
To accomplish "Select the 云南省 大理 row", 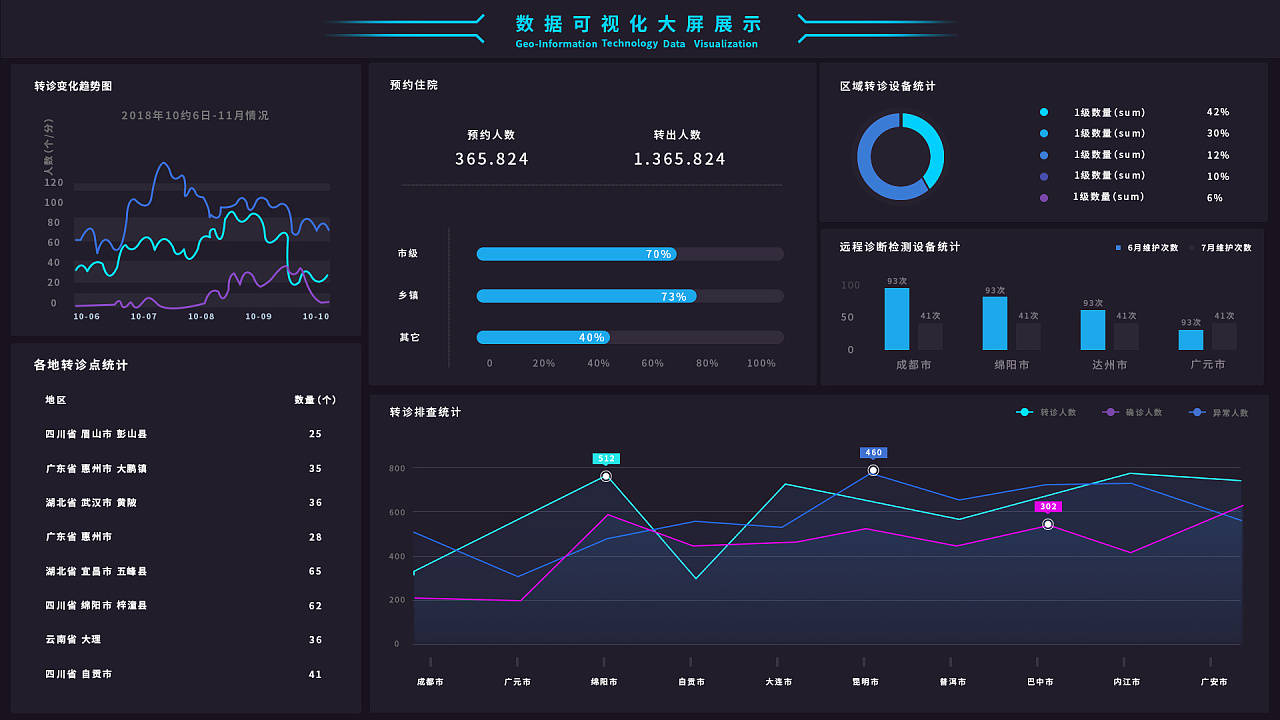I will click(x=185, y=639).
